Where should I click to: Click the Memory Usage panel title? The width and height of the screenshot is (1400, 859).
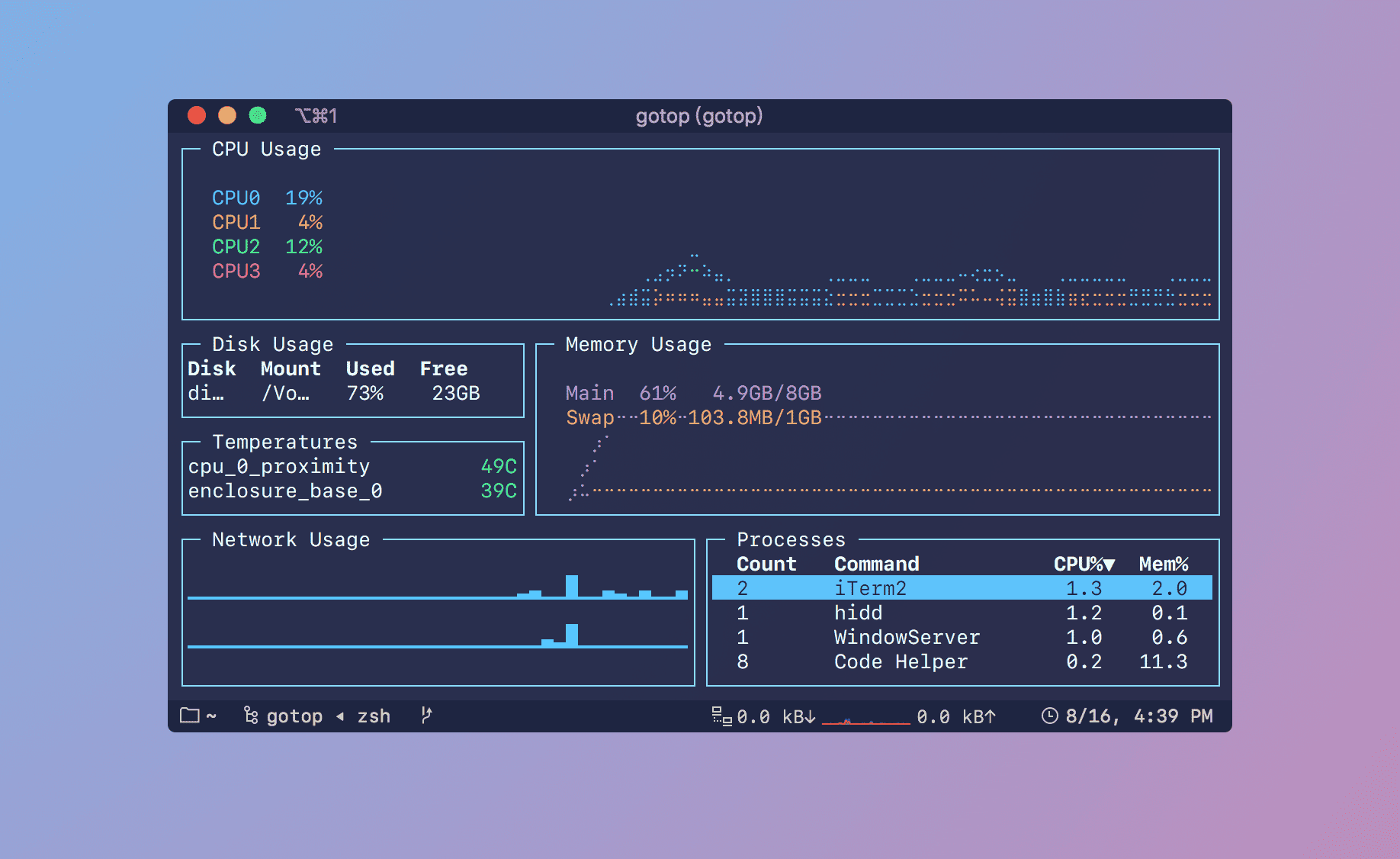pyautogui.click(x=638, y=344)
